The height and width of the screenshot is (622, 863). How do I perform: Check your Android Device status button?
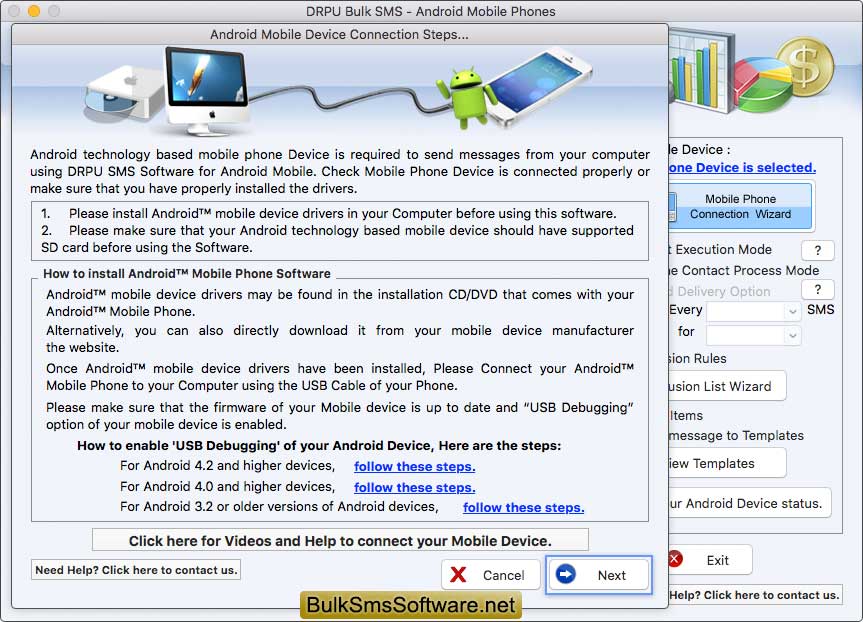click(750, 503)
